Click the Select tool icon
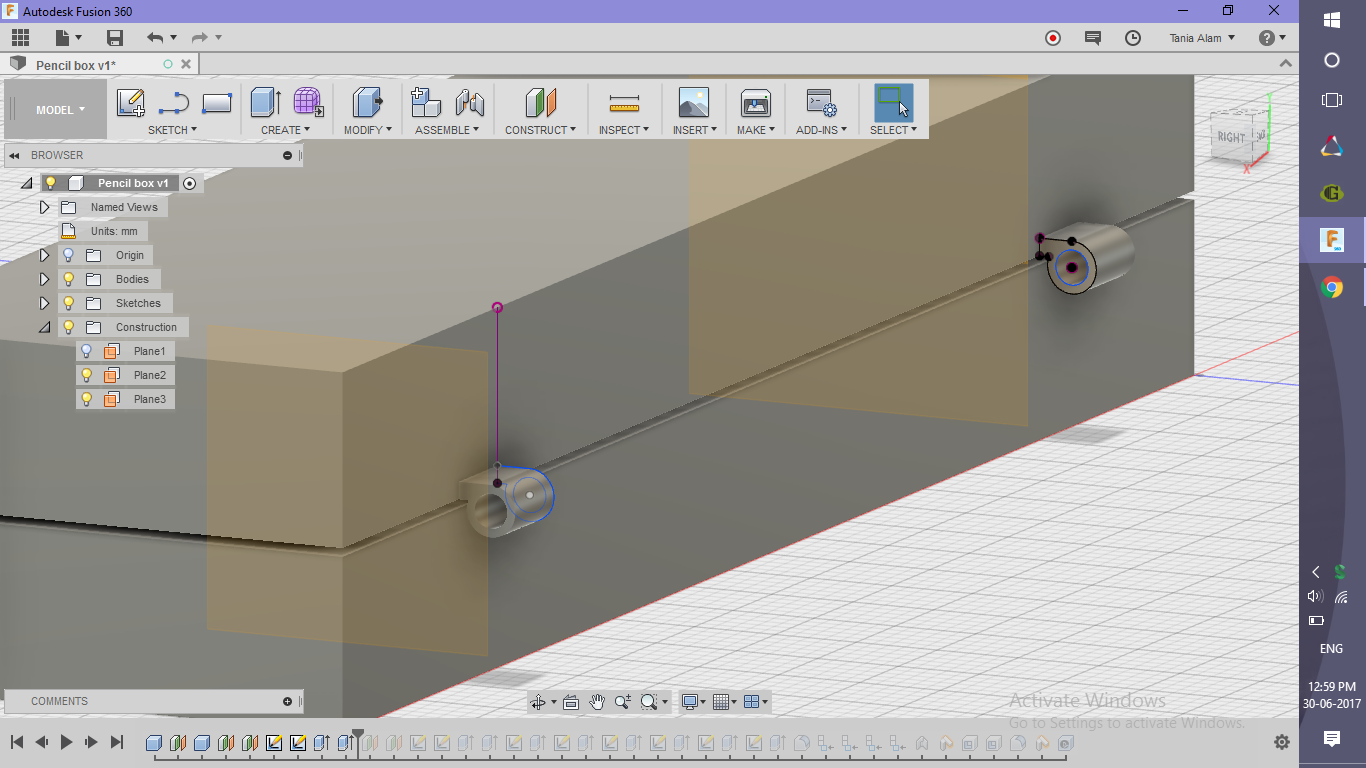 click(x=893, y=102)
